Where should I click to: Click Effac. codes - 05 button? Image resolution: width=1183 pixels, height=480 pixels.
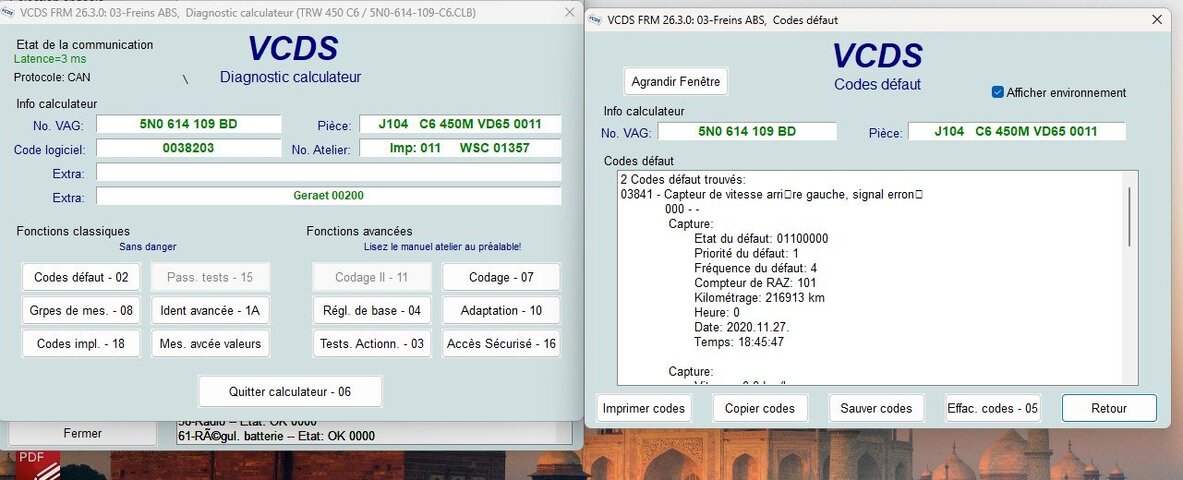pyautogui.click(x=992, y=408)
